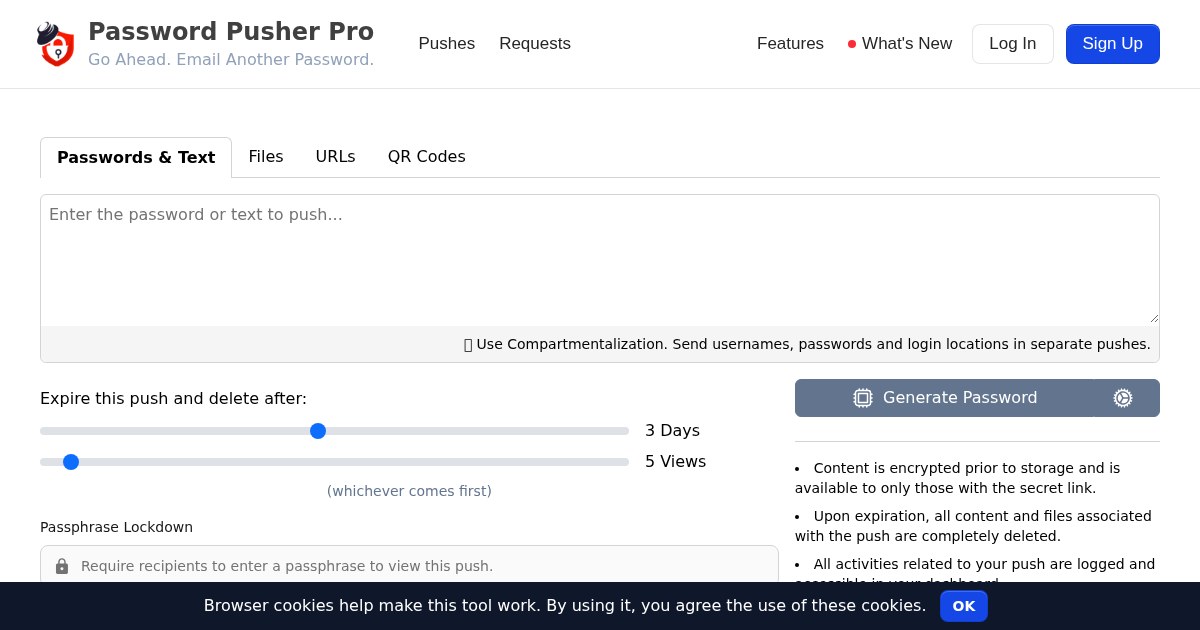
Task: Click the '5 Views' value label
Action: pos(676,462)
